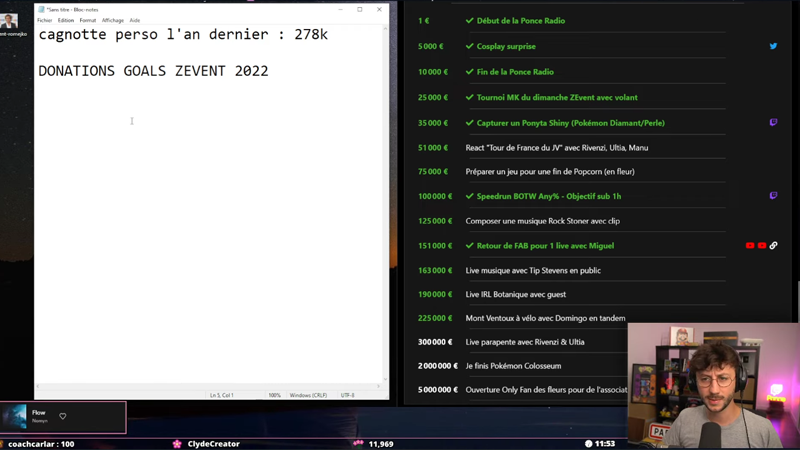Select goal 'Live musique avec Tip Stevens en public'

point(533,271)
